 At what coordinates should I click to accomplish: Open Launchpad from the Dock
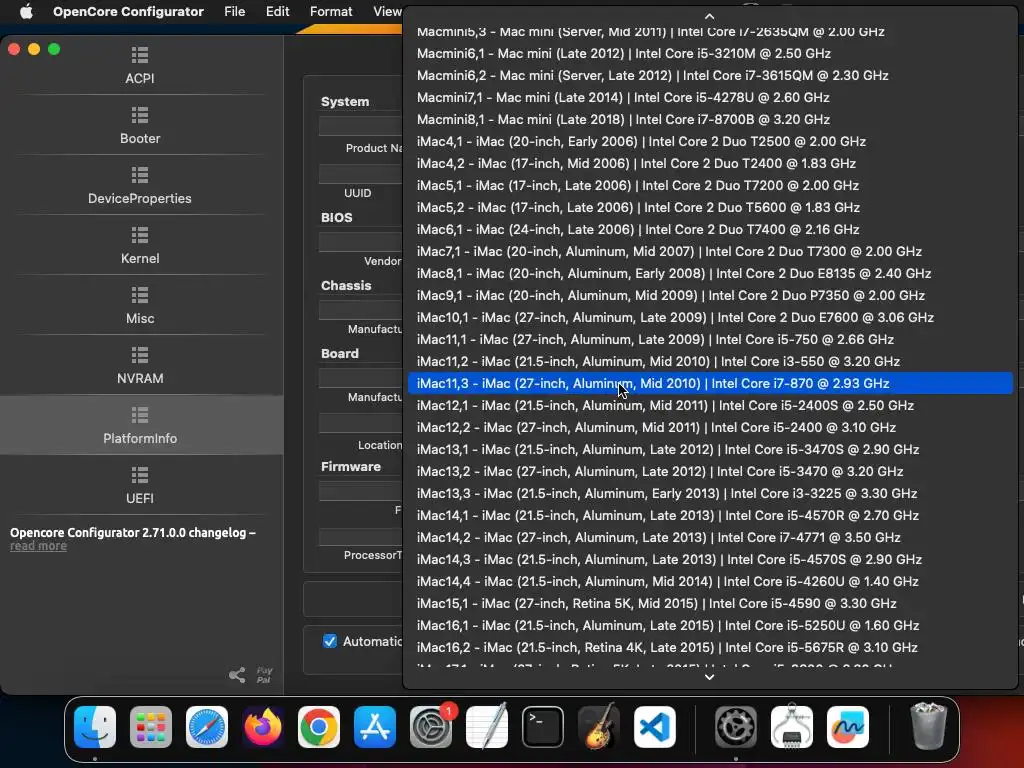151,727
